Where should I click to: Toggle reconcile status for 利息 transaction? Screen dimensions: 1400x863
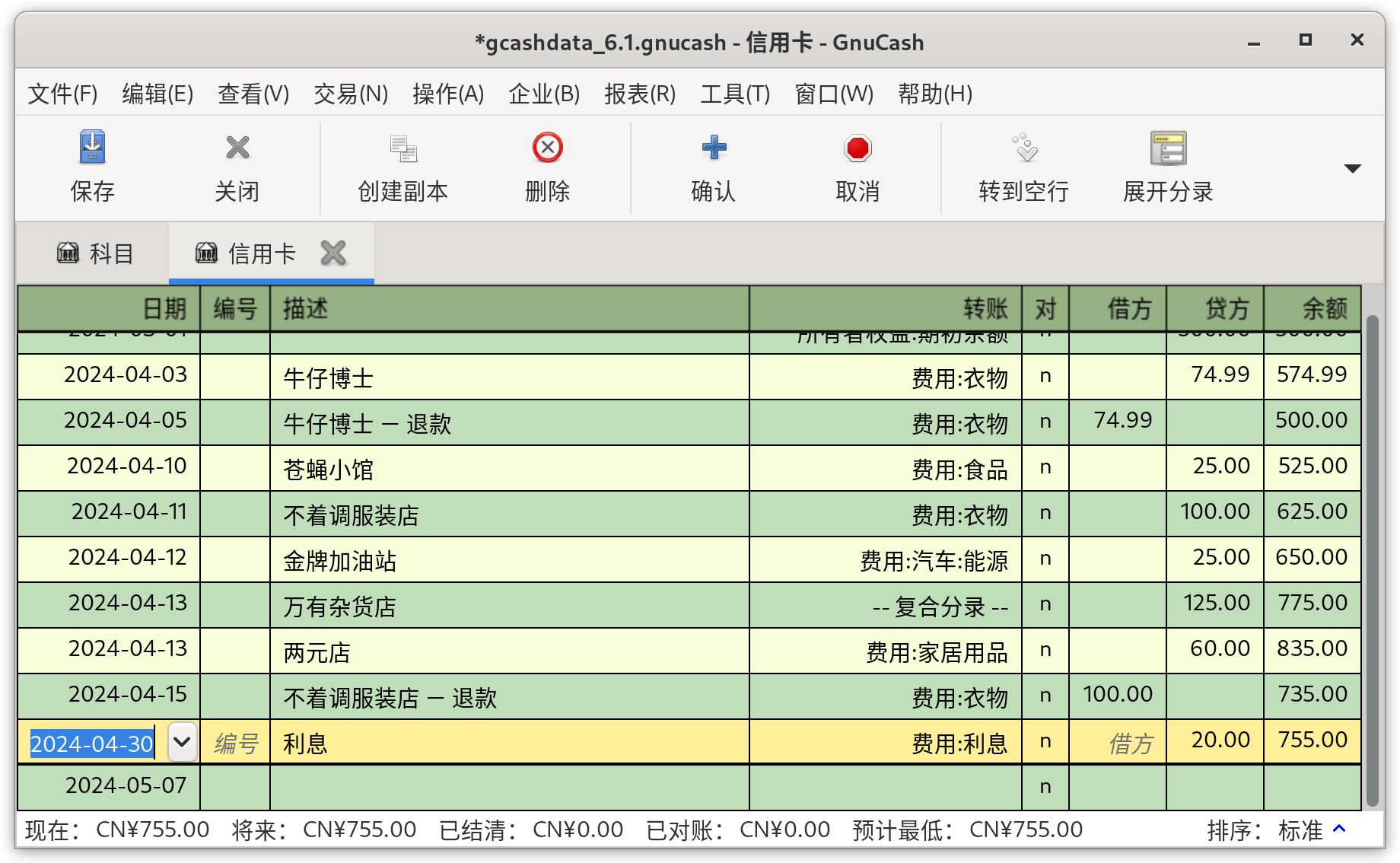(x=1045, y=741)
